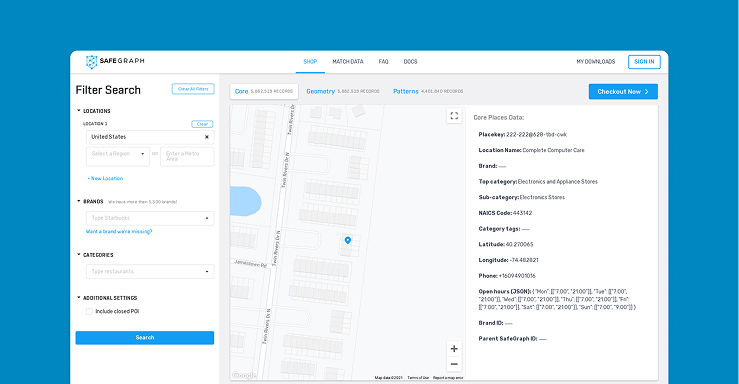
Task: Add a New Location
Action: click(x=105, y=179)
